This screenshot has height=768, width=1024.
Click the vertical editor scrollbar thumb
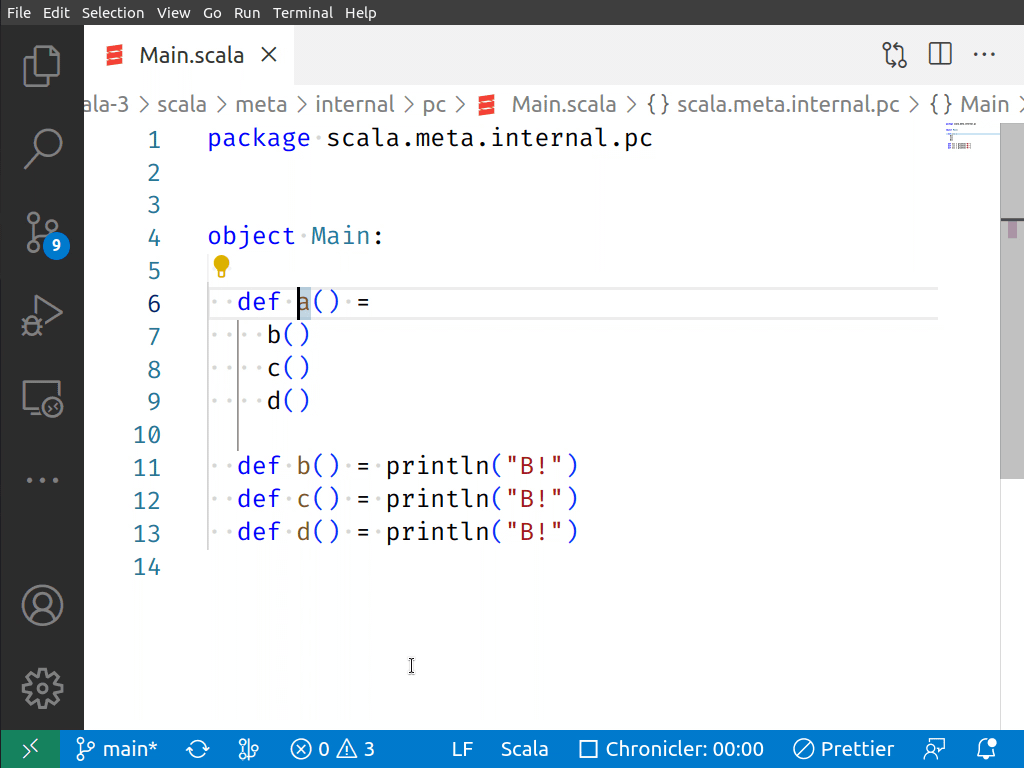1012,300
